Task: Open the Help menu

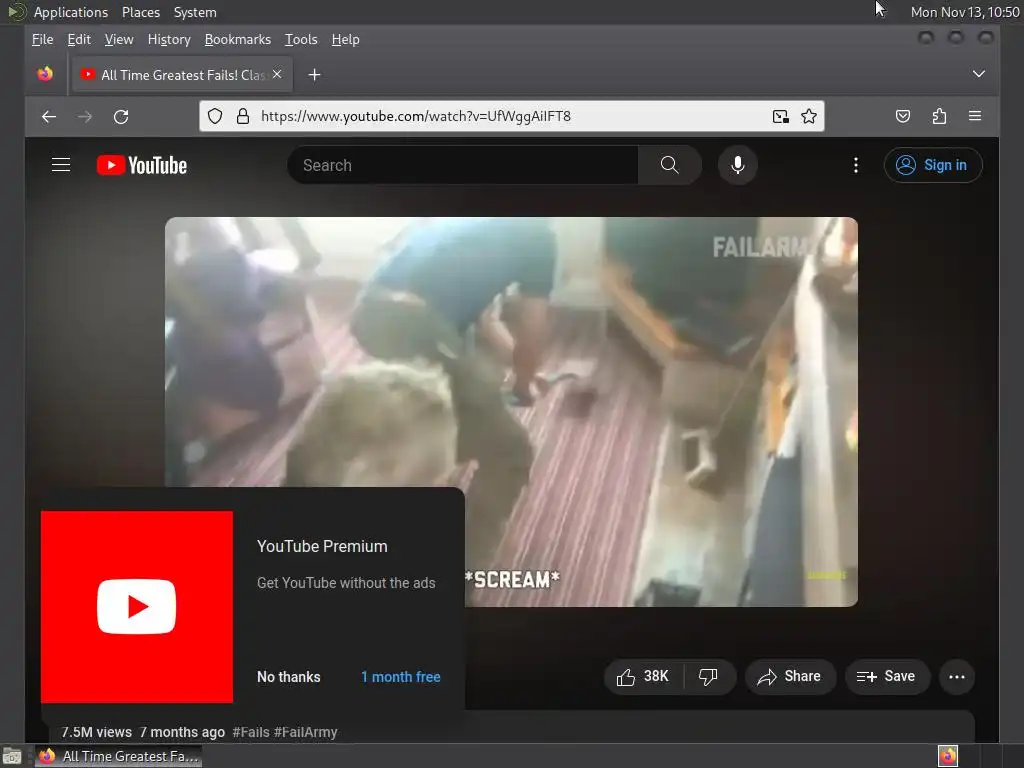Action: click(x=345, y=40)
